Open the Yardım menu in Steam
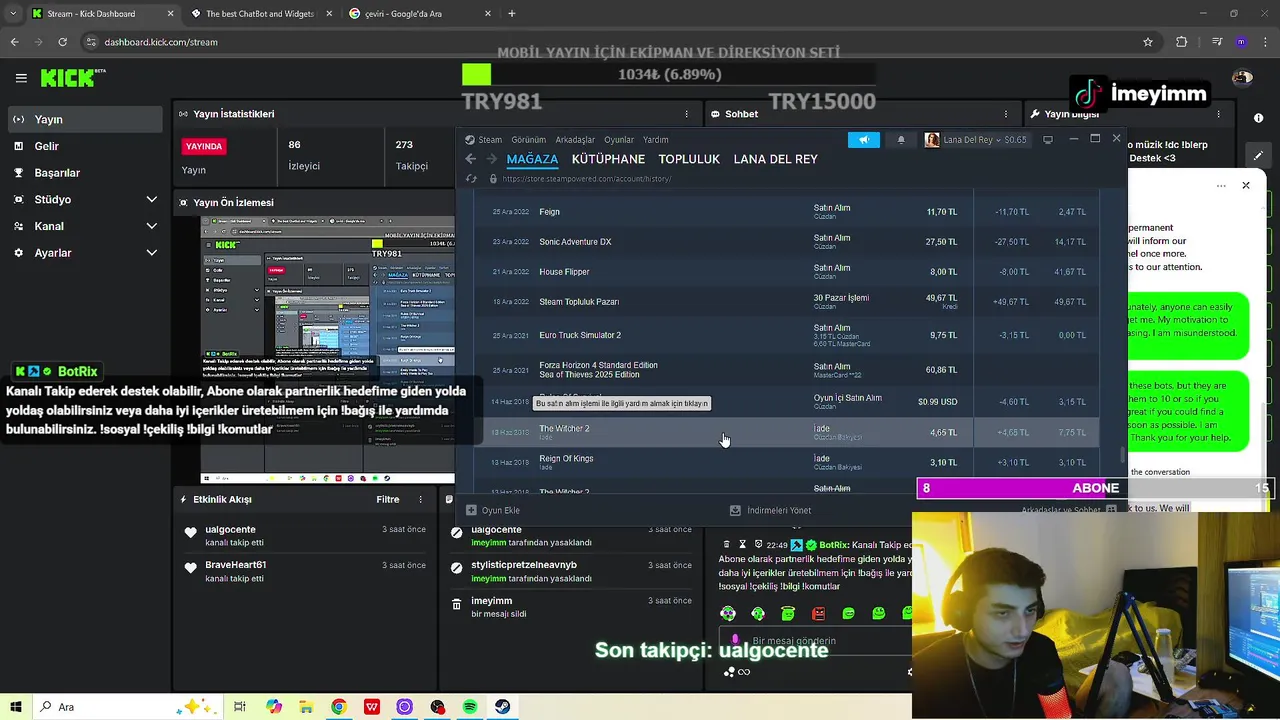This screenshot has height=720, width=1280. (x=655, y=140)
